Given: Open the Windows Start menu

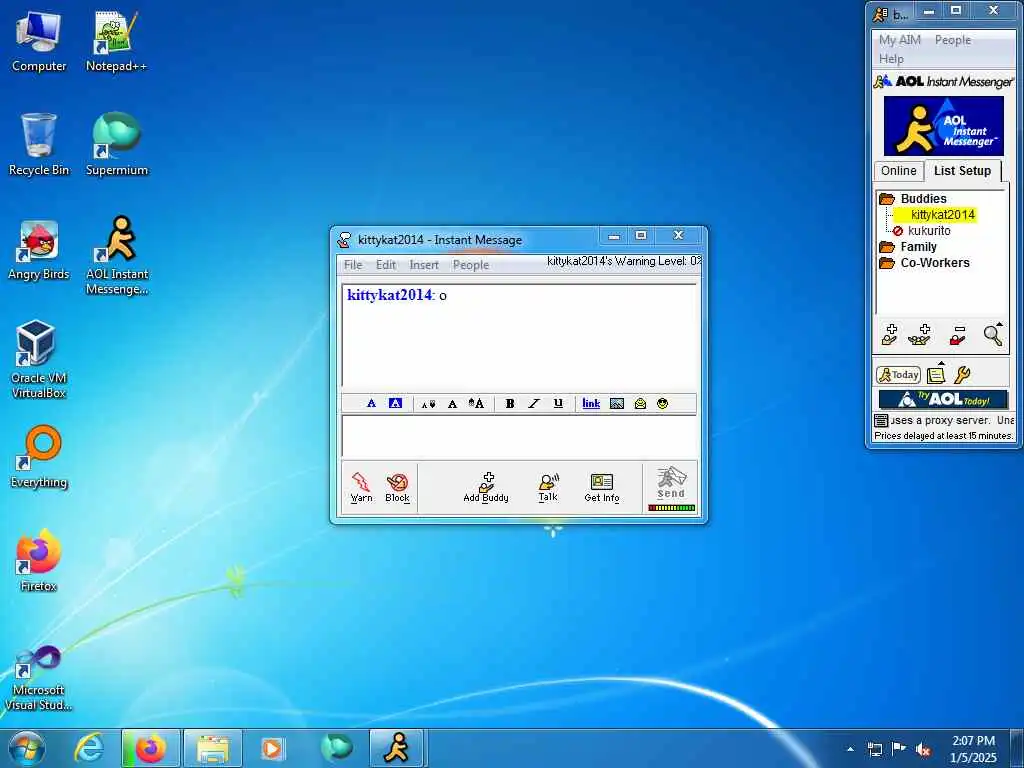Looking at the screenshot, I should click(x=27, y=748).
